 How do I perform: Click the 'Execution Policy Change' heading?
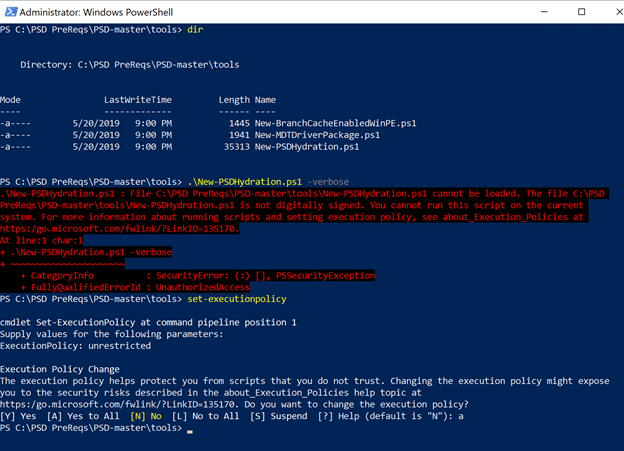(60, 369)
